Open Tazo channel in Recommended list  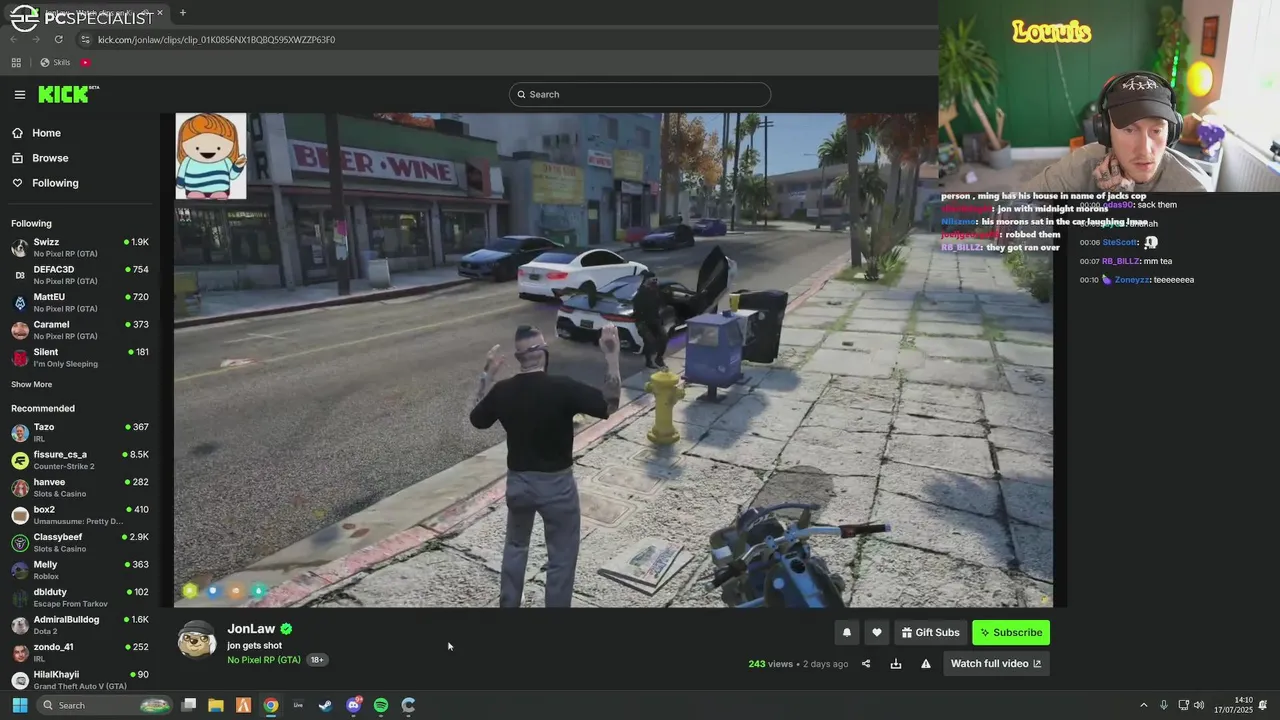point(80,433)
